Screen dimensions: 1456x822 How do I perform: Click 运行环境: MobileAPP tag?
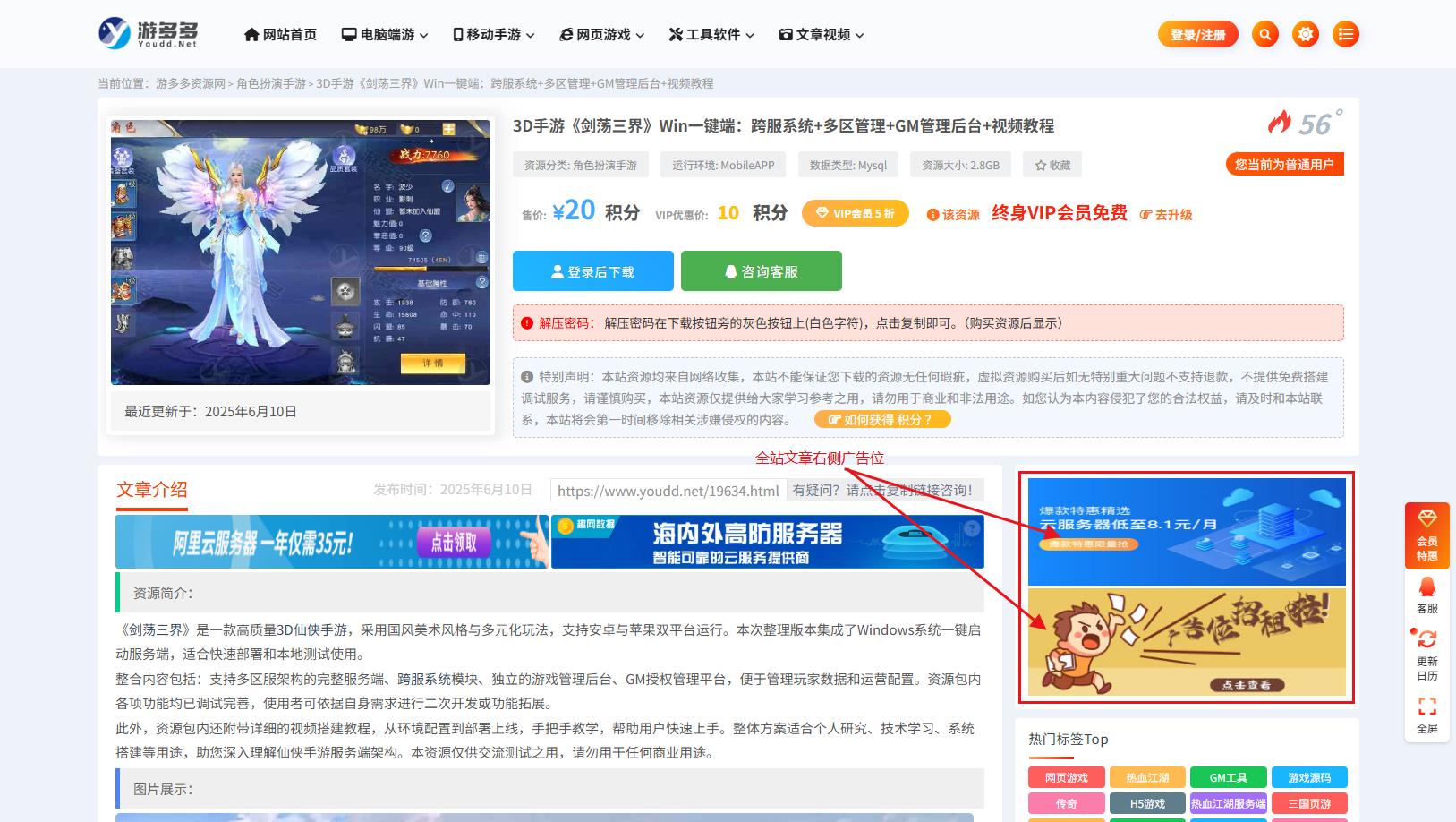tap(723, 165)
